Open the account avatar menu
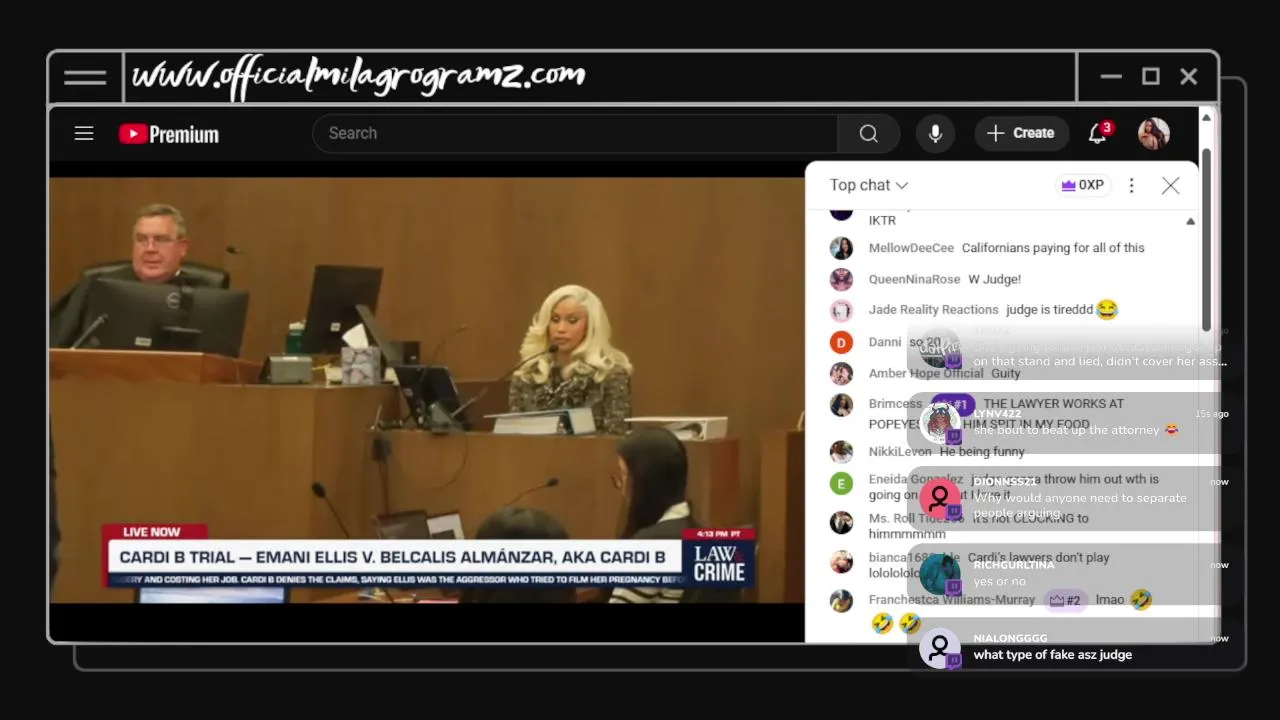Screen dimensions: 1280x720 pos(1154,133)
